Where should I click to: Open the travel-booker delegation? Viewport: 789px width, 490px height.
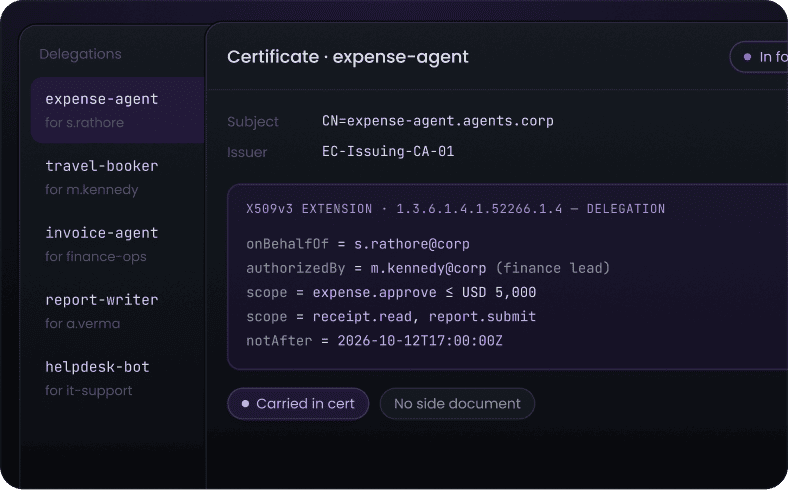click(119, 177)
